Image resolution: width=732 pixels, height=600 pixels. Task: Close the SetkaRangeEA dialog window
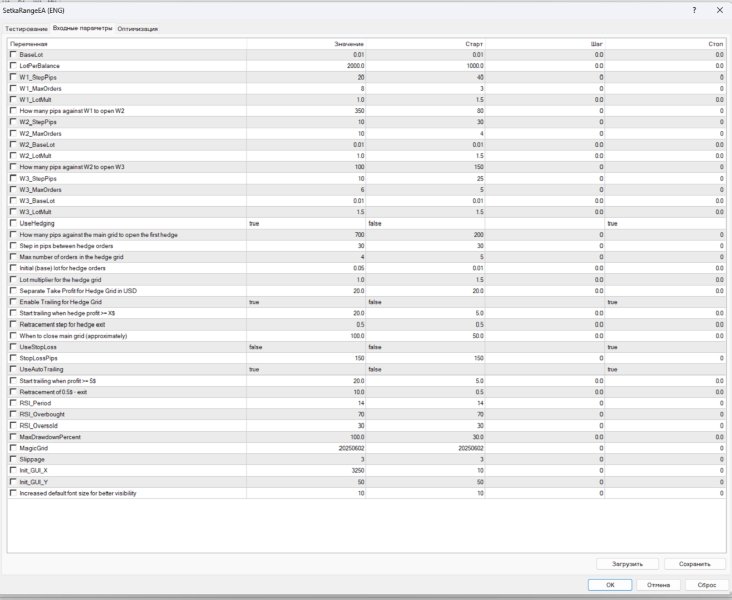(719, 10)
